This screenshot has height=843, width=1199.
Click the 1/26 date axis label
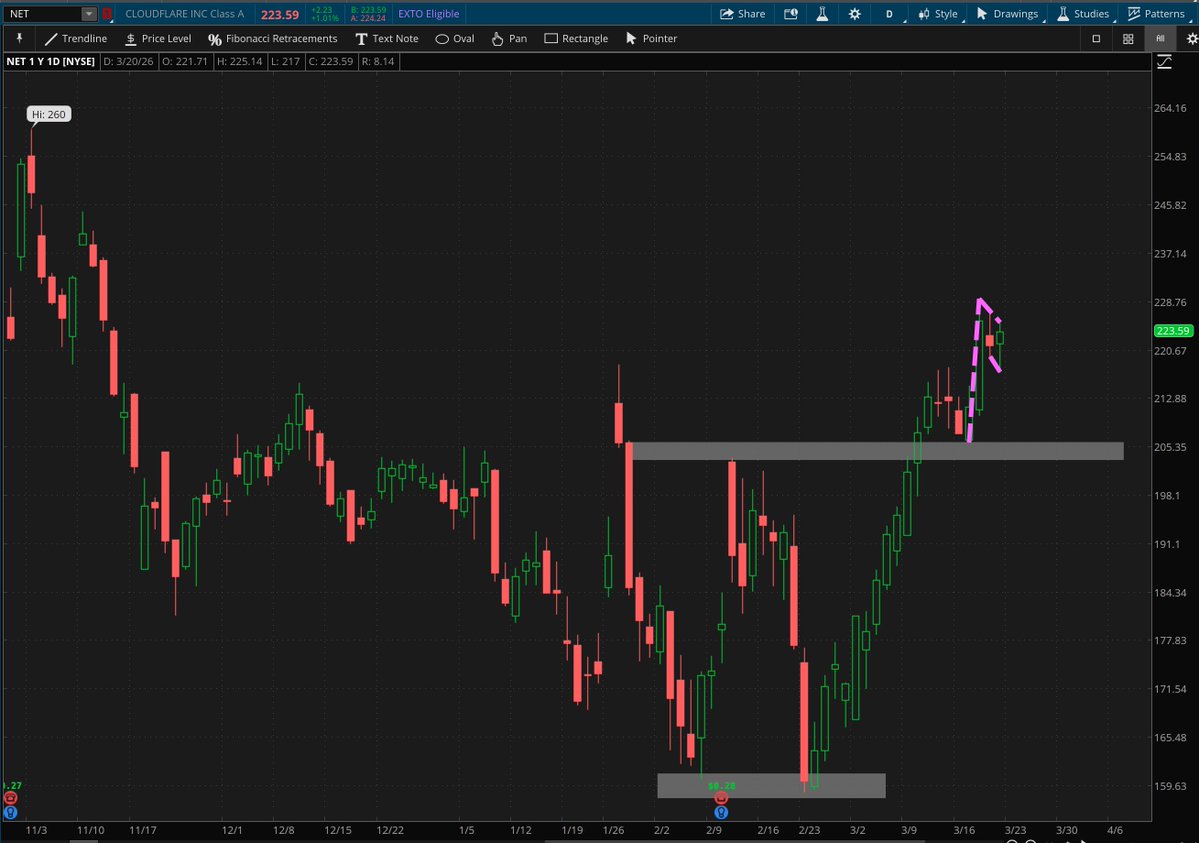tap(613, 830)
